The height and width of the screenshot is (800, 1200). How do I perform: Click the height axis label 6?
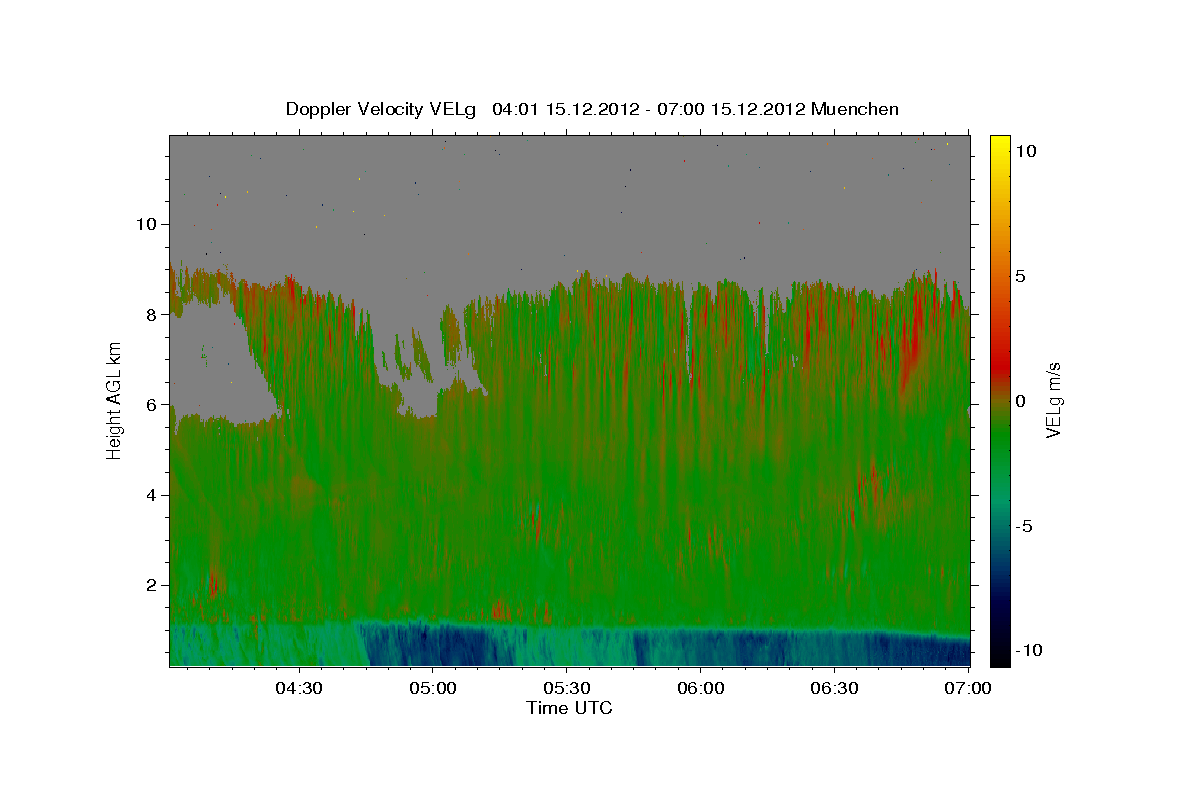[153, 405]
